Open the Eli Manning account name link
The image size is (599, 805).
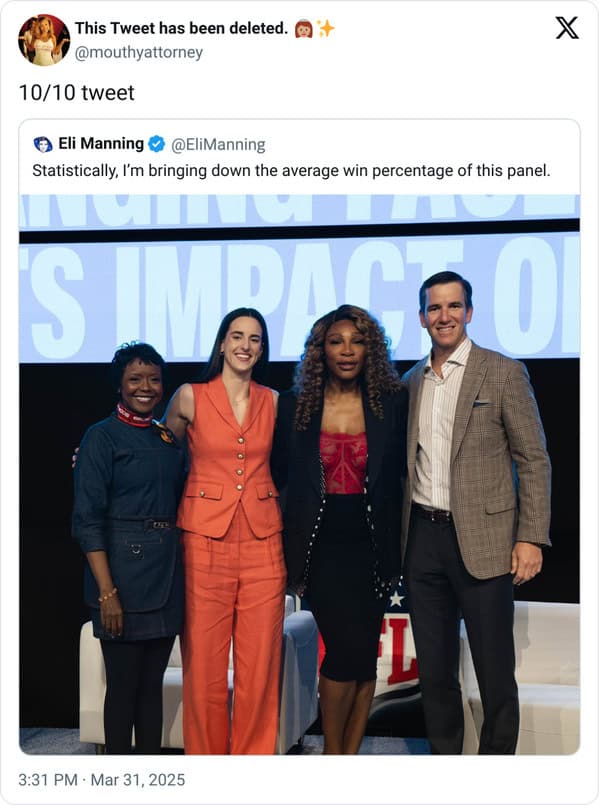pyautogui.click(x=101, y=144)
